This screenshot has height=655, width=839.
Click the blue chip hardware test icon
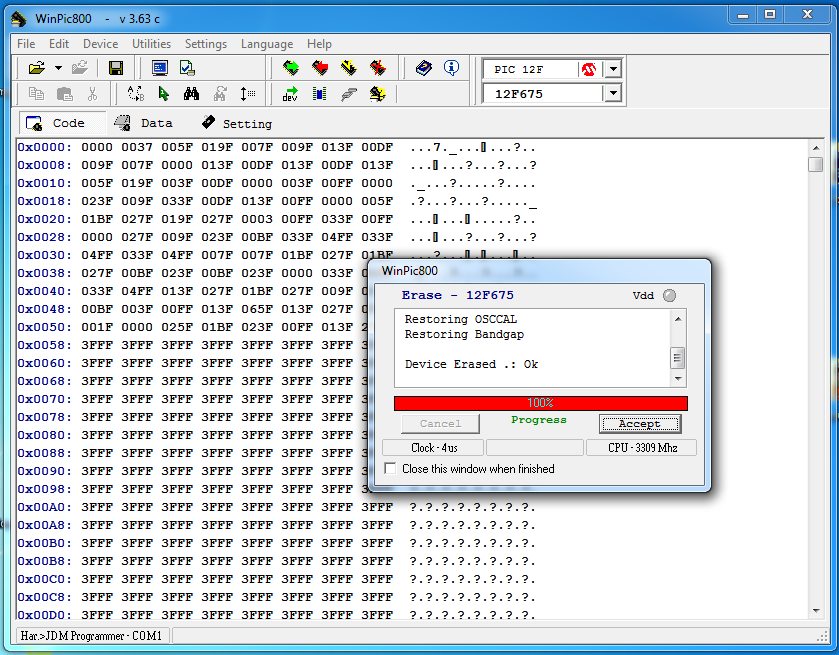(319, 94)
